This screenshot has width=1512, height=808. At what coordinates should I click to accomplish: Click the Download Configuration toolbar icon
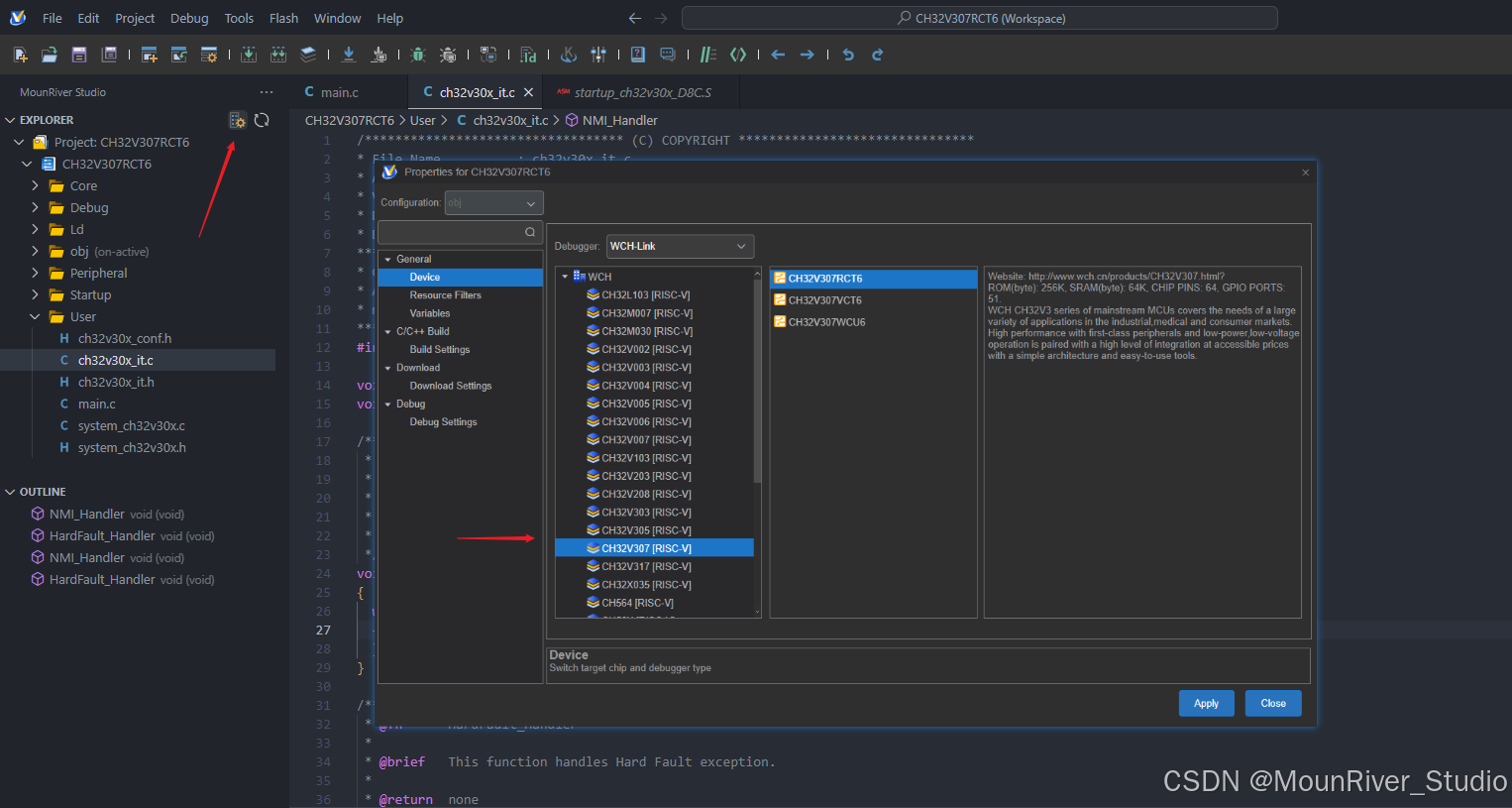[x=378, y=55]
